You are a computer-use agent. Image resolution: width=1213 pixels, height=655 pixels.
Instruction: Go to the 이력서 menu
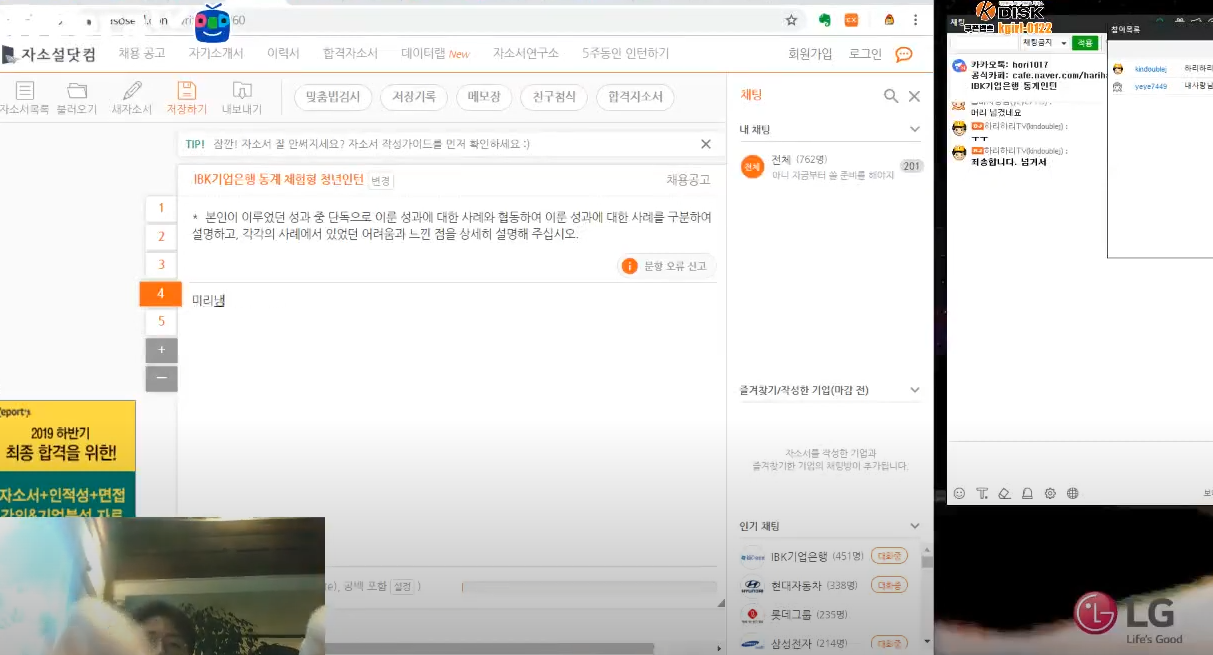283,54
